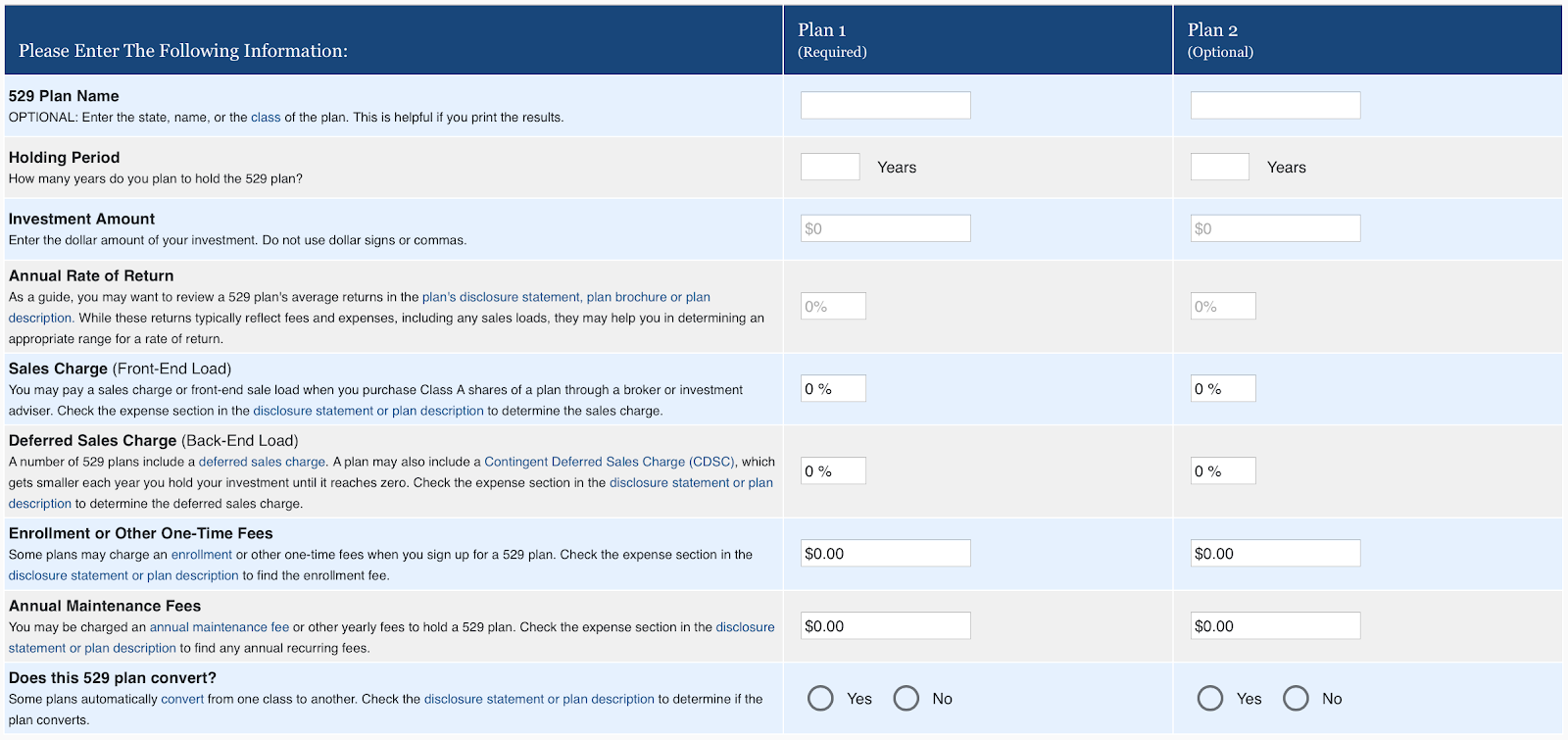This screenshot has height=740, width=1568.
Task: Select No for Plan 1 conversion
Action: (906, 698)
